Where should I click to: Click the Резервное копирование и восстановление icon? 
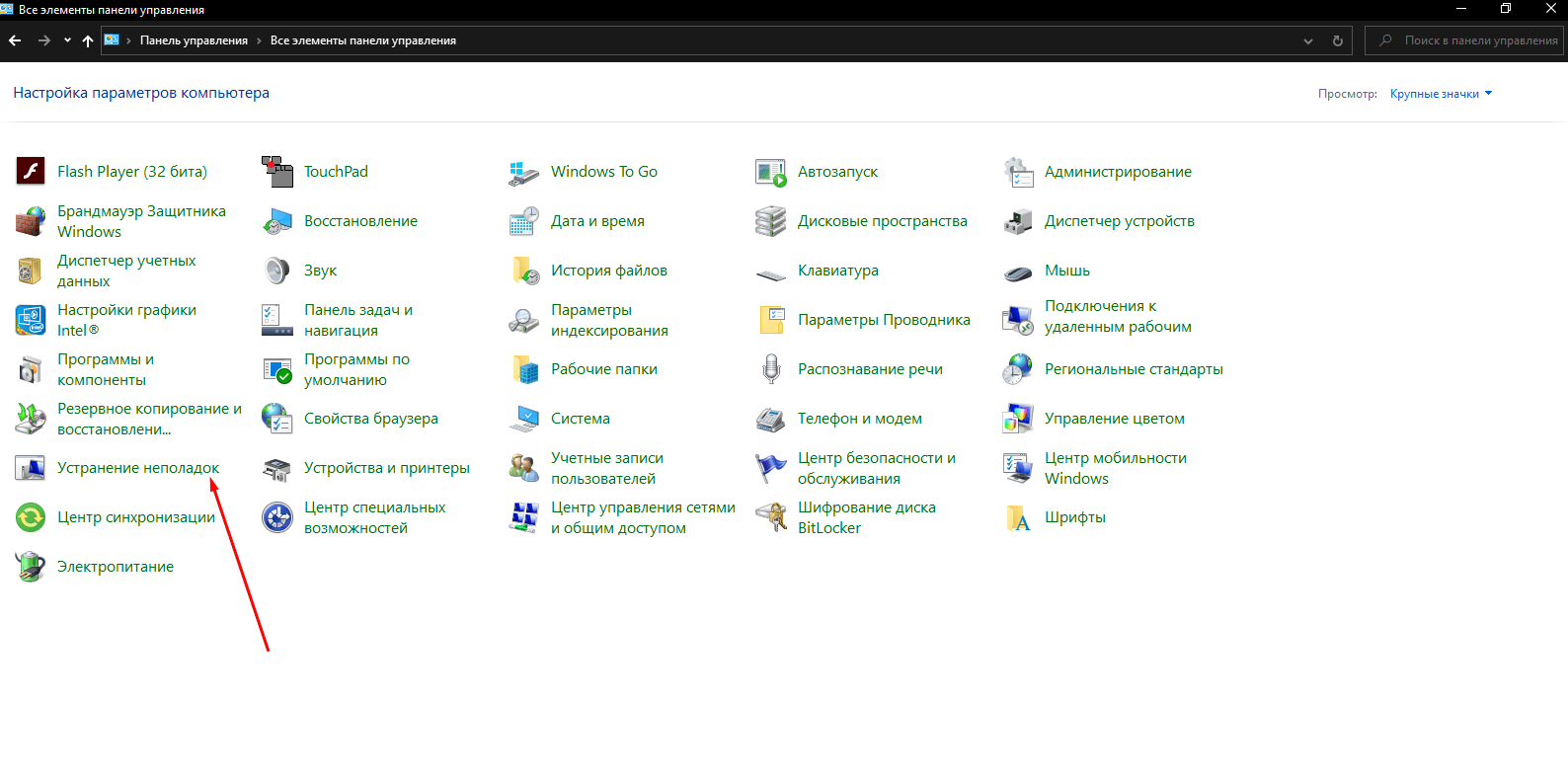(x=31, y=419)
